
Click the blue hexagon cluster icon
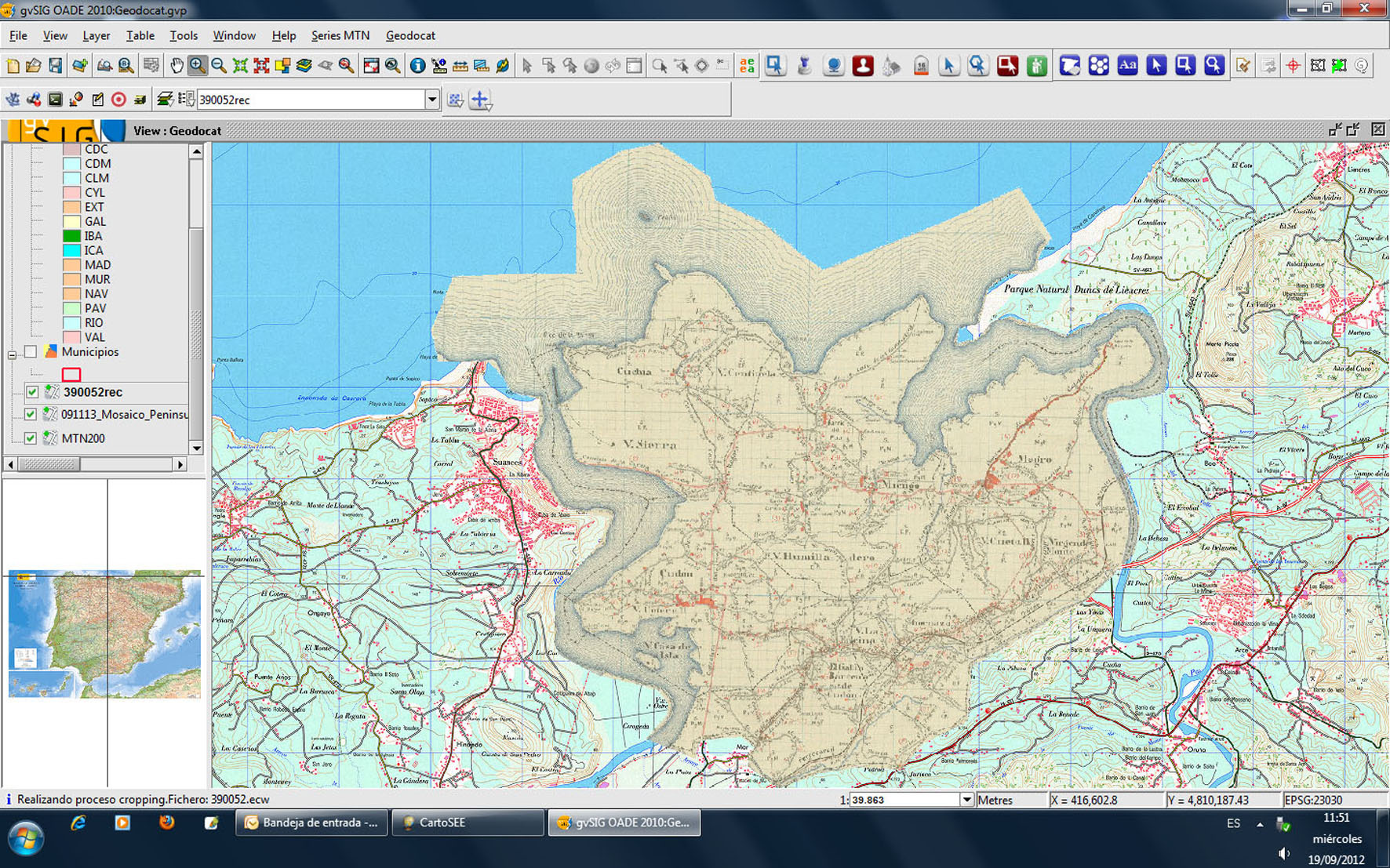(x=1099, y=66)
